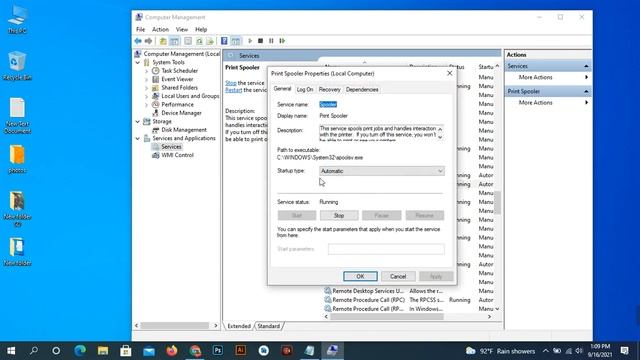
Task: Close the Print Spooler Properties dialog
Action: pyautogui.click(x=449, y=73)
